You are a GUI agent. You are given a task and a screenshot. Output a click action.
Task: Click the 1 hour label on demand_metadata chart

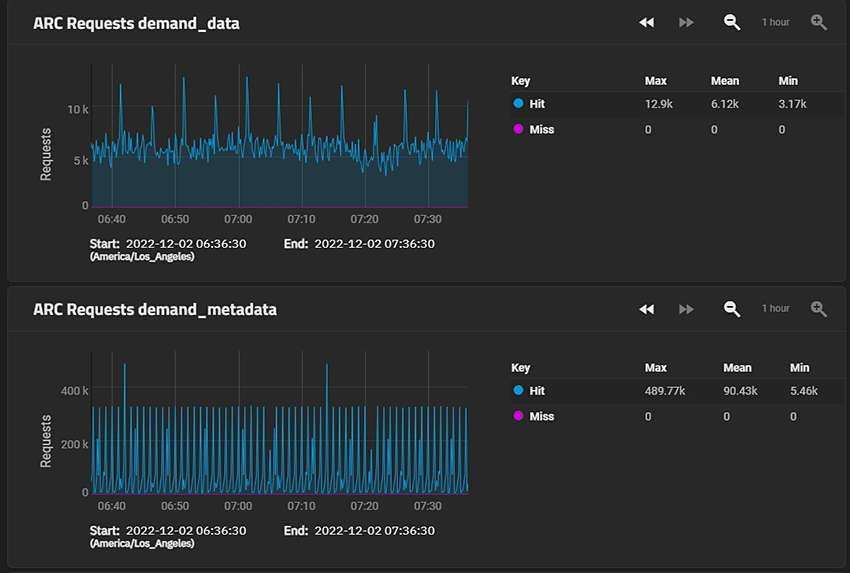click(x=775, y=308)
